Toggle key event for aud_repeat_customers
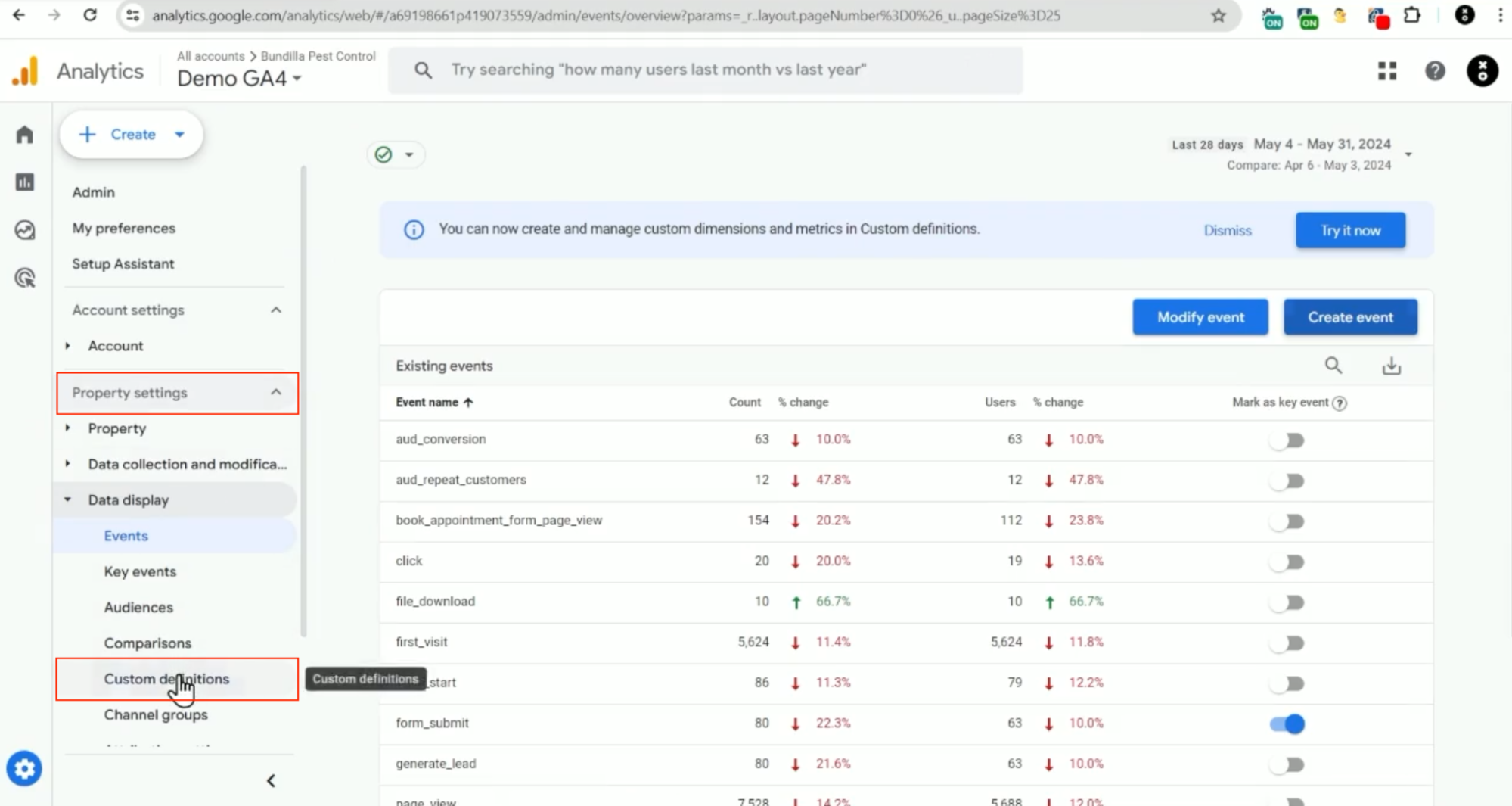The height and width of the screenshot is (806, 1512). point(1287,481)
